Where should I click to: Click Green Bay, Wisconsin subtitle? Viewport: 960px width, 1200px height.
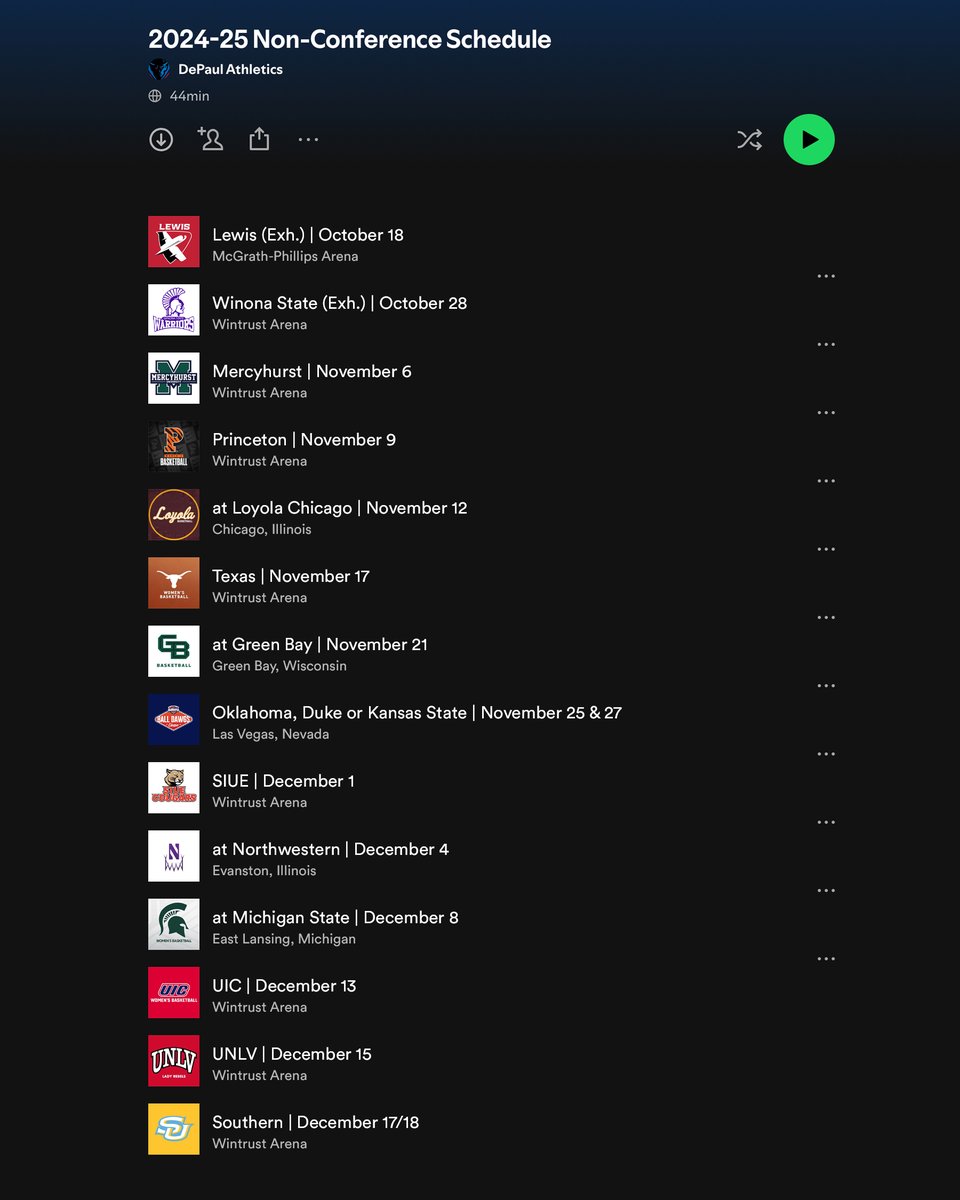(x=280, y=666)
